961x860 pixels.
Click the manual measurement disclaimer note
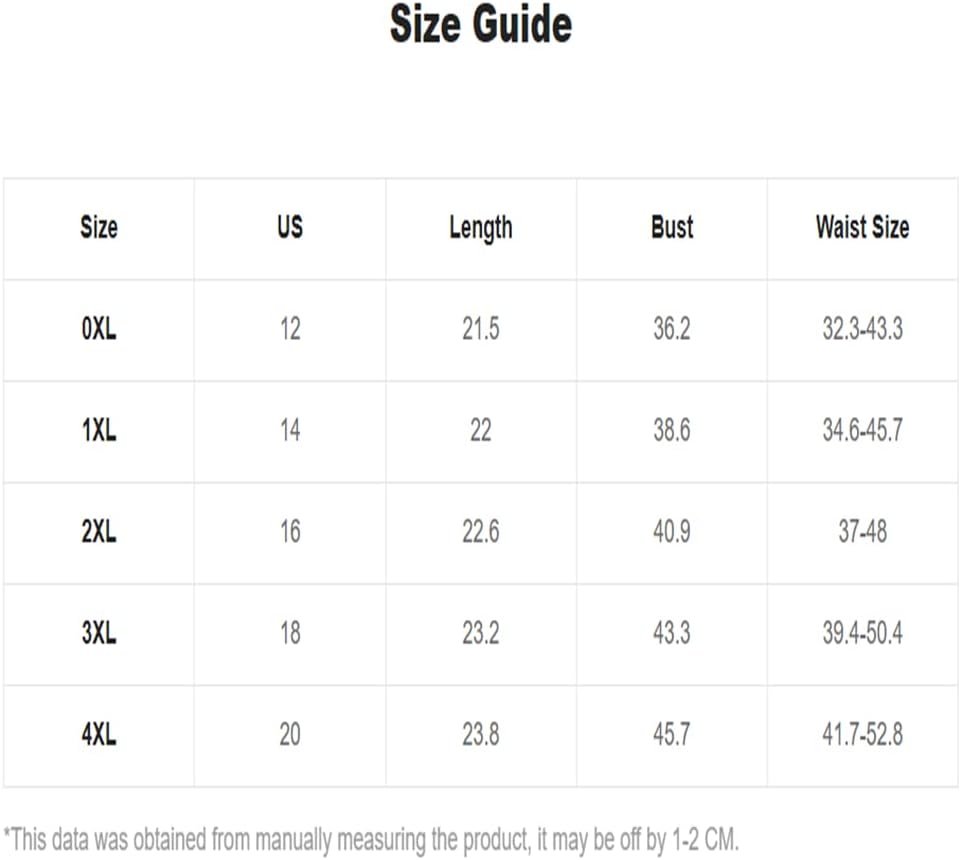[x=371, y=840]
